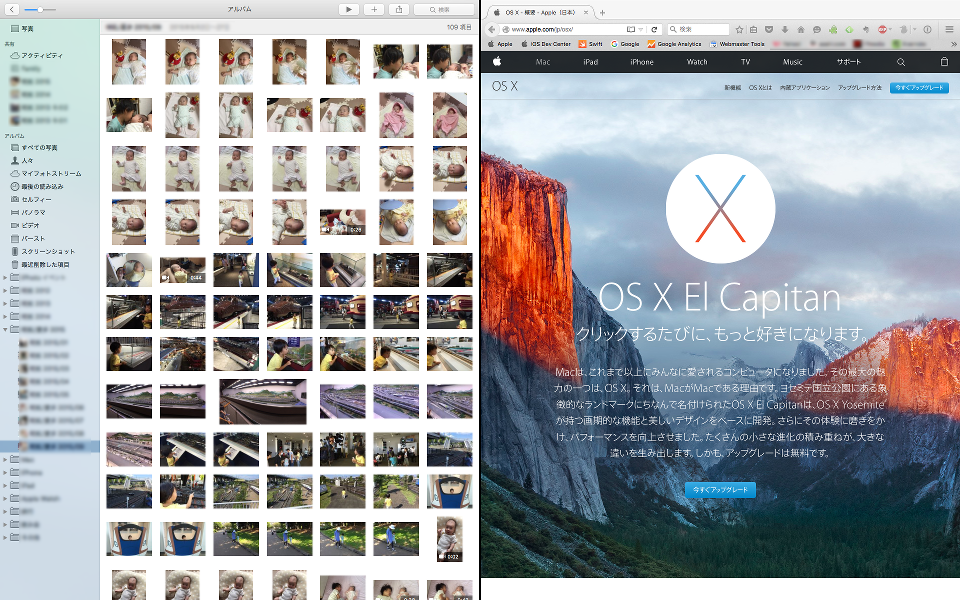Open Mac in Apple site navigation
Image resolution: width=960 pixels, height=600 pixels.
point(542,62)
